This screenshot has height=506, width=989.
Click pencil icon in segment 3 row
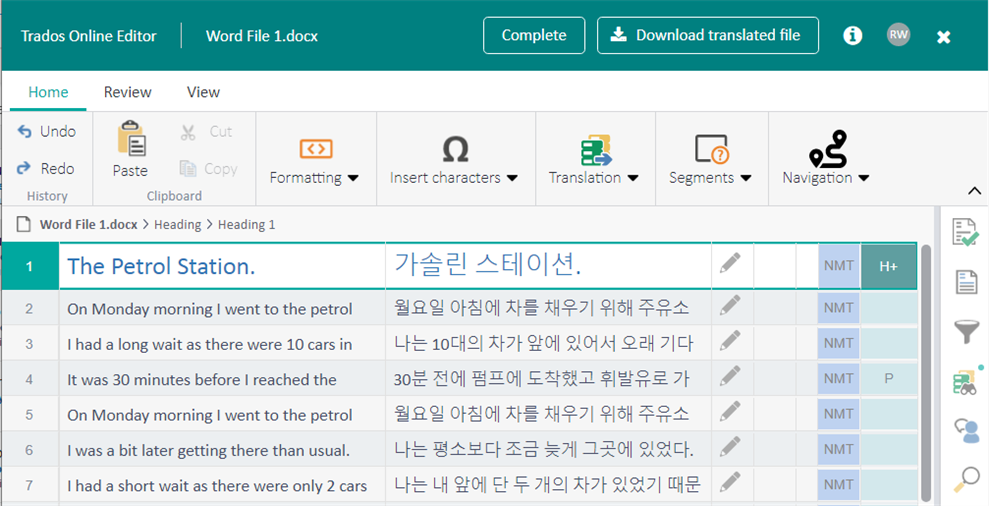pos(730,341)
